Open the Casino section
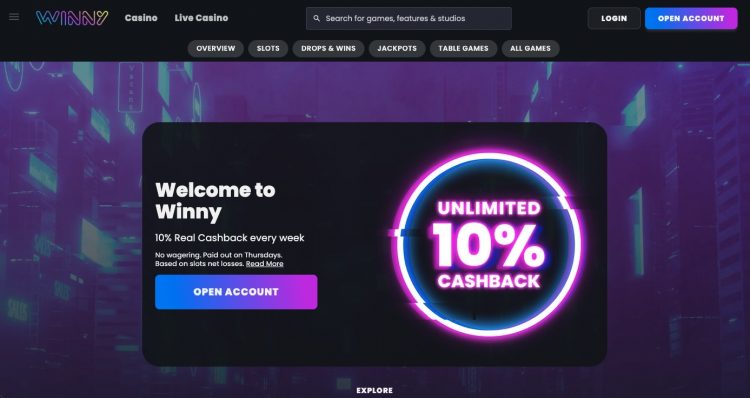The width and height of the screenshot is (750, 398). (141, 18)
